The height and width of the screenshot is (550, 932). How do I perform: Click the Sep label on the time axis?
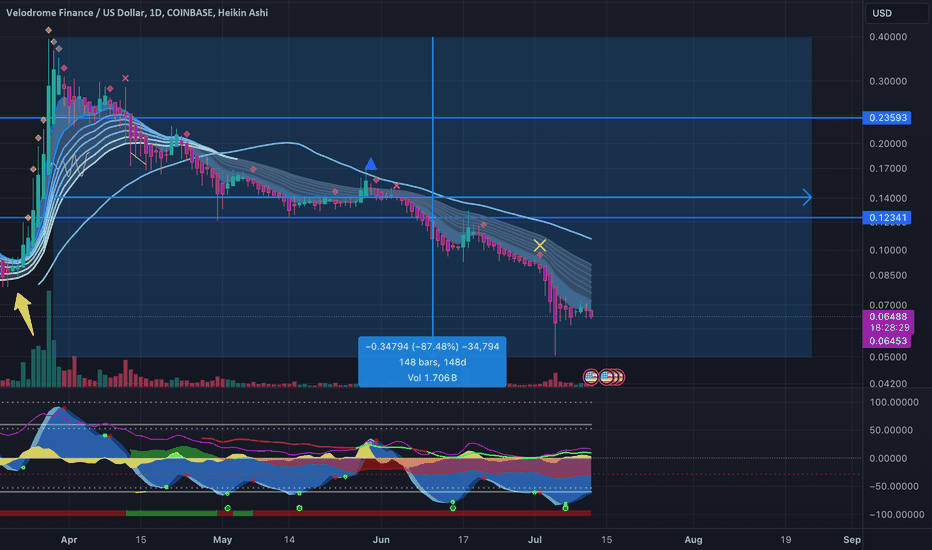point(852,540)
